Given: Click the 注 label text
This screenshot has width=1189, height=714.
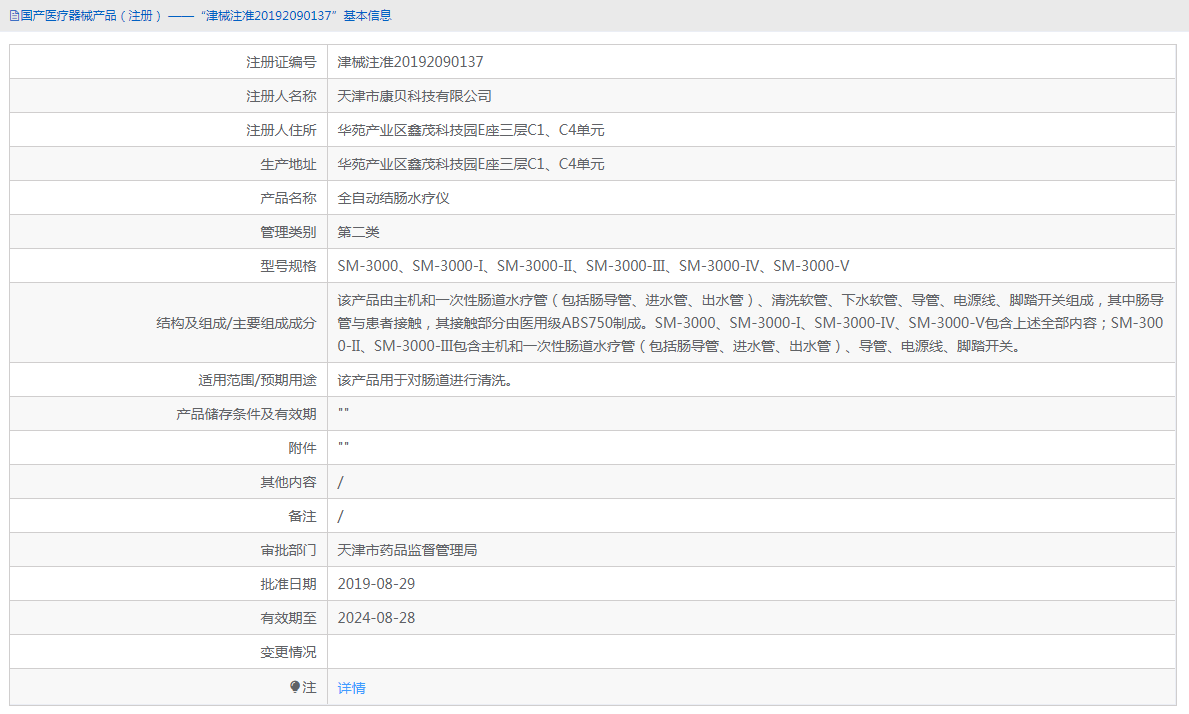Looking at the screenshot, I should click(309, 687).
